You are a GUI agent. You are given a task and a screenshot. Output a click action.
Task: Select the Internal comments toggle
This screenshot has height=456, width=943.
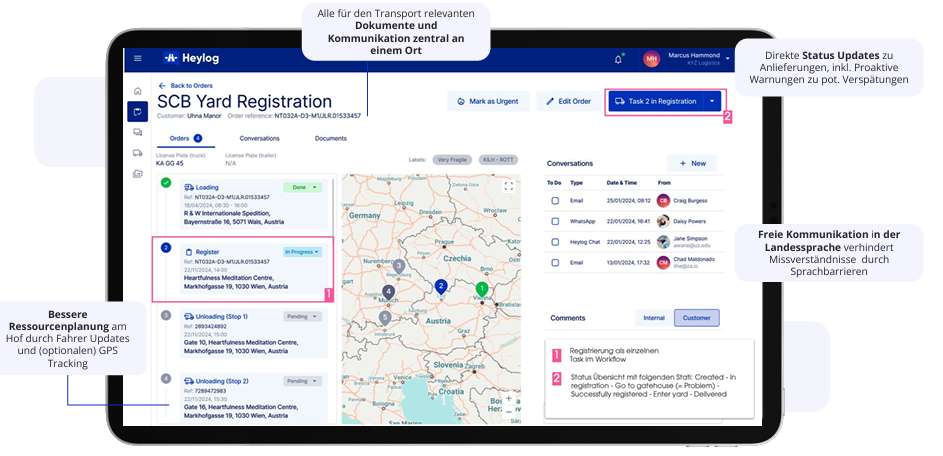point(653,318)
